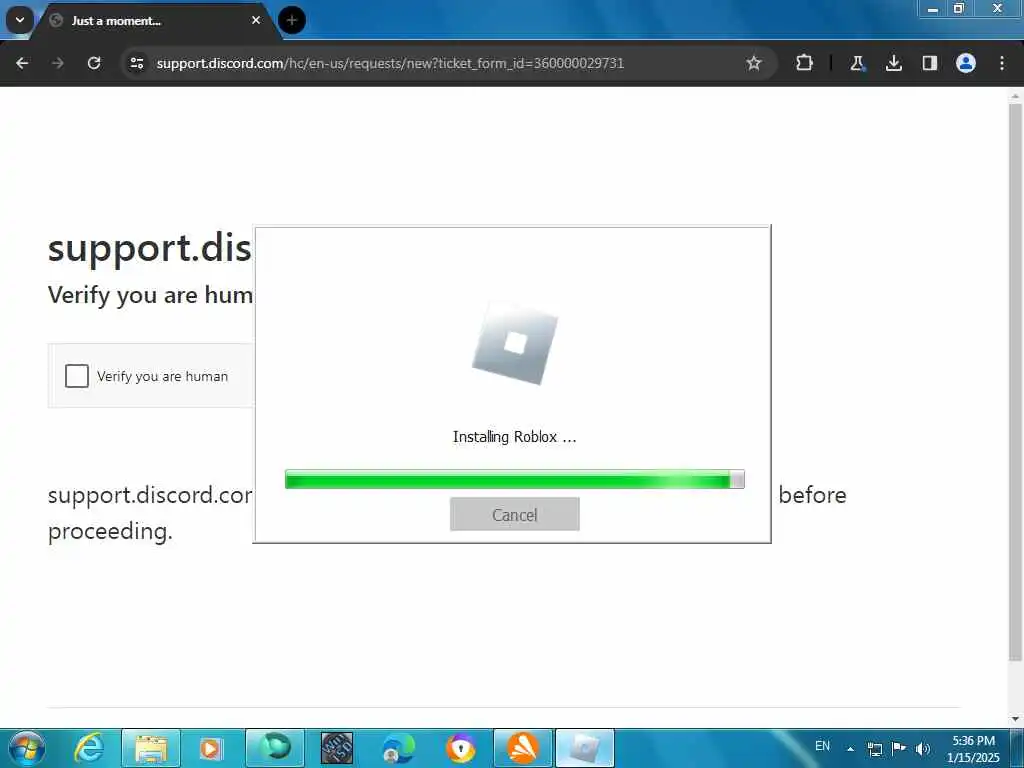The width and height of the screenshot is (1024, 768).
Task: Open the volume speaker tray icon
Action: [923, 748]
